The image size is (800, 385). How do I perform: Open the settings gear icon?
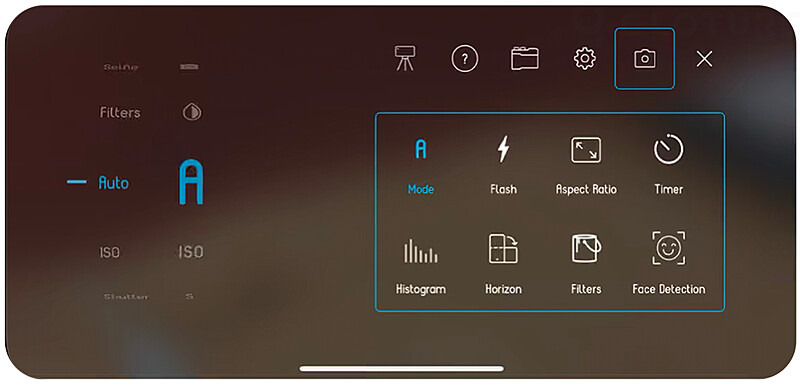[585, 59]
